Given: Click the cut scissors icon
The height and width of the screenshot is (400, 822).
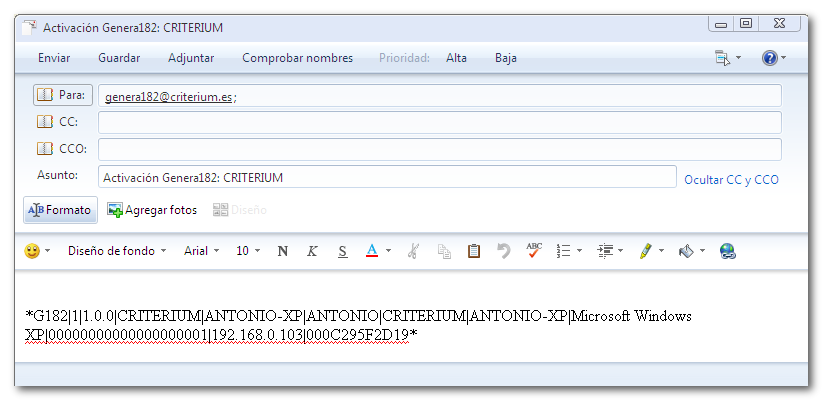Looking at the screenshot, I should point(413,251).
